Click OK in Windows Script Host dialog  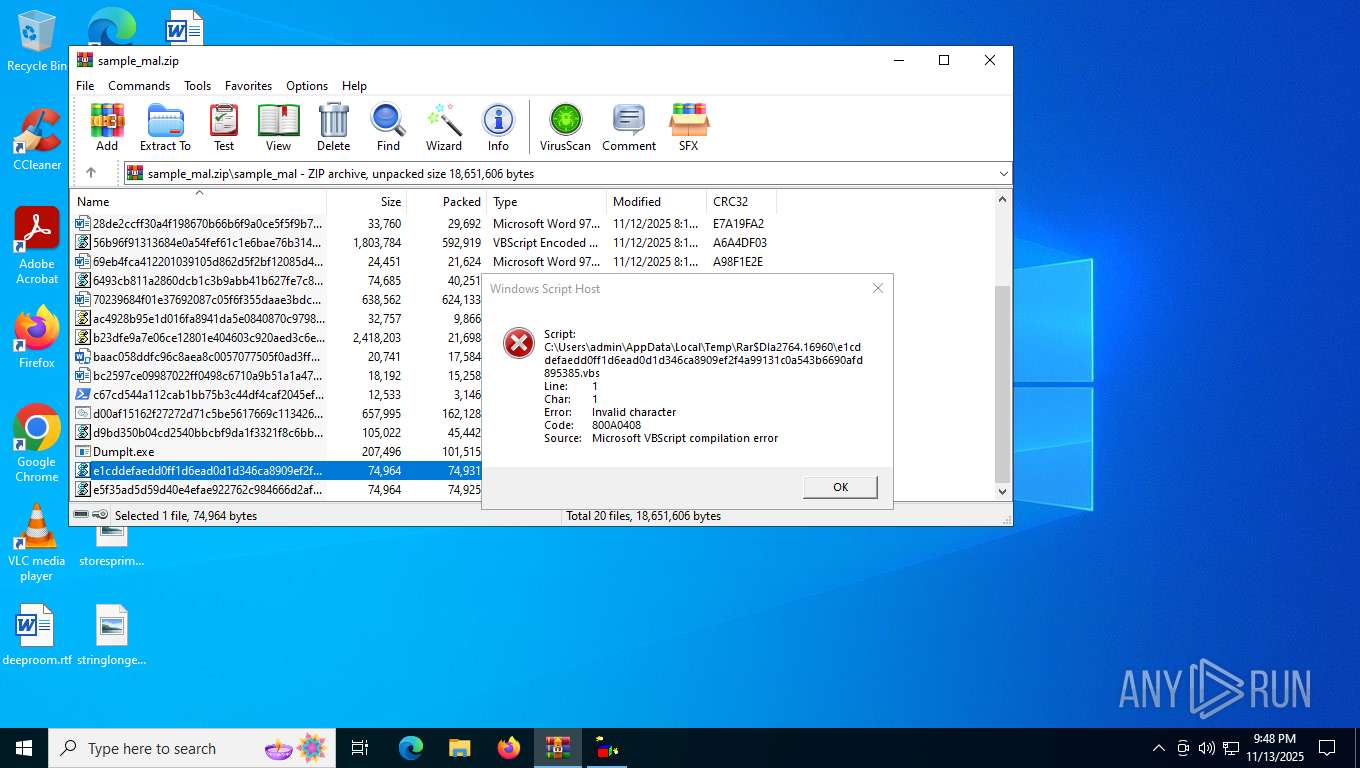point(840,487)
